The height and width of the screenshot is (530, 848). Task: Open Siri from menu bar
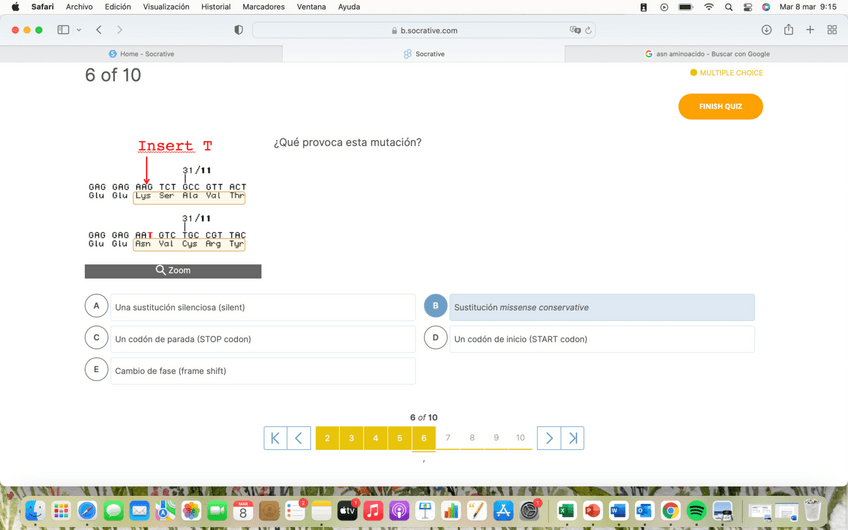[x=766, y=7]
